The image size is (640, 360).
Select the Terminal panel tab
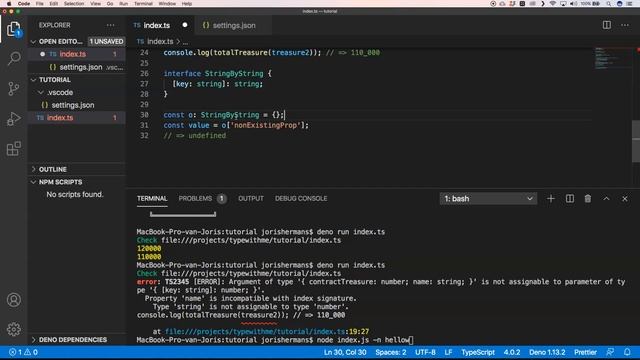point(152,199)
